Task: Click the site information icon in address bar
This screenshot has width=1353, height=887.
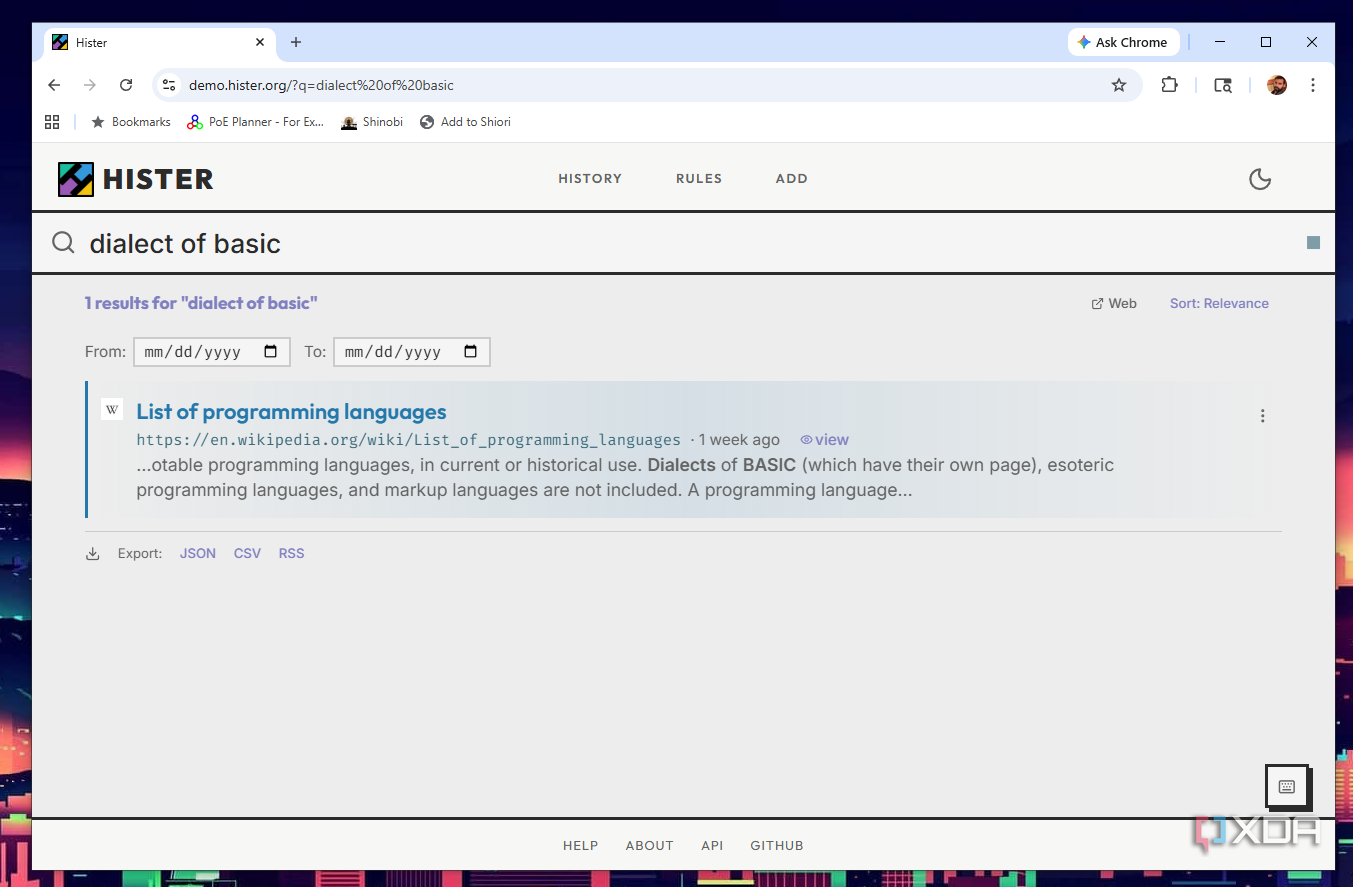Action: coord(169,85)
